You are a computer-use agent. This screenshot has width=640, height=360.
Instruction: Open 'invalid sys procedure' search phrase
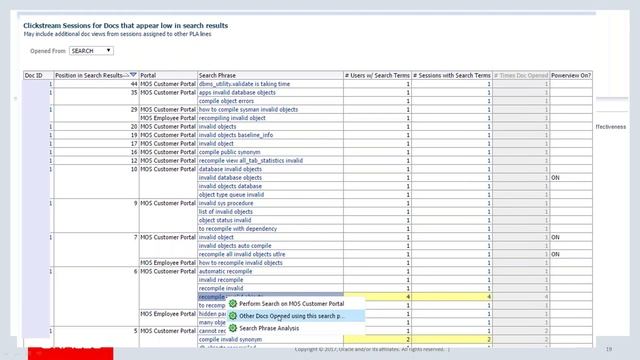(x=226, y=203)
